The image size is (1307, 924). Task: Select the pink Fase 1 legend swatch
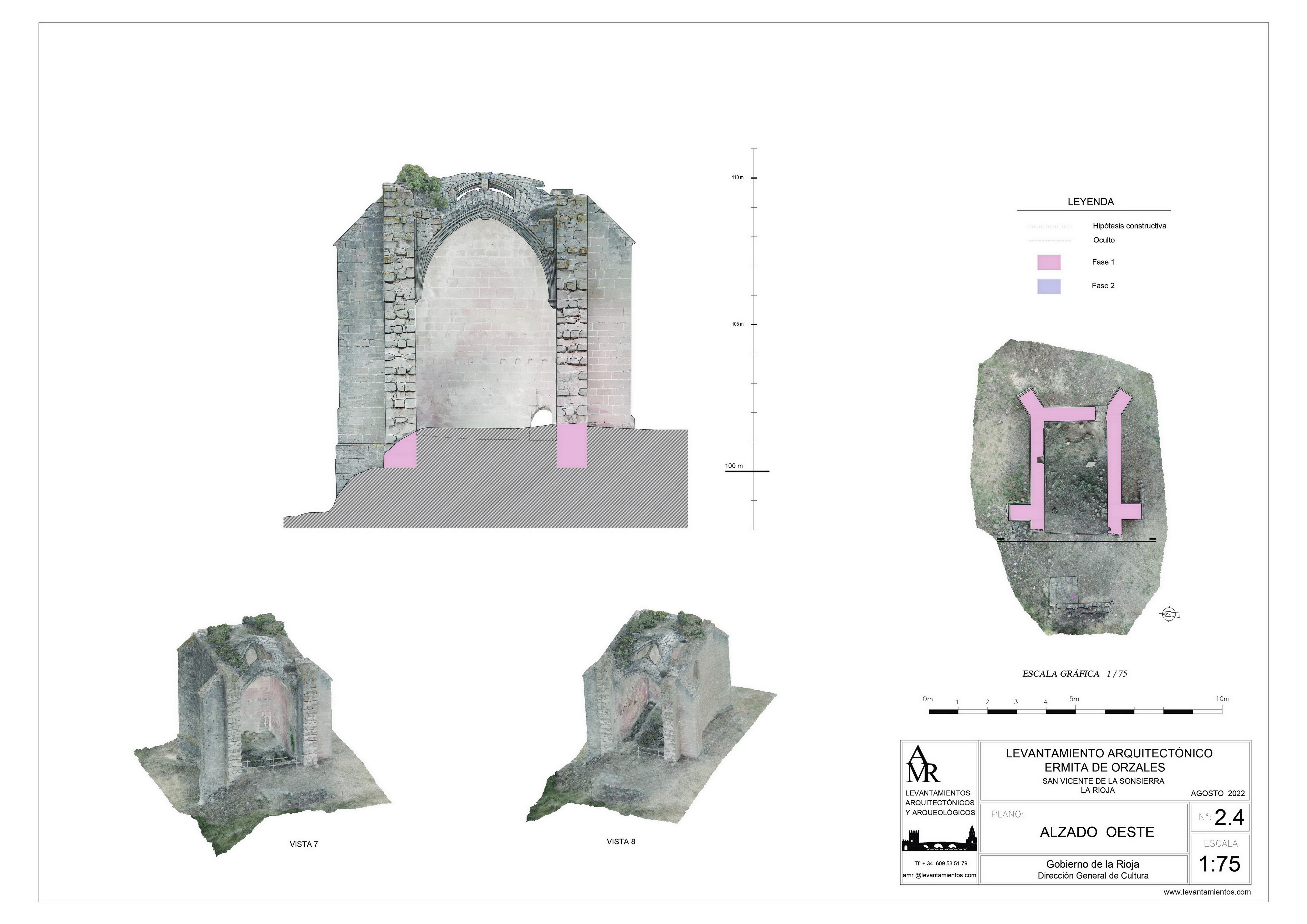[1049, 262]
